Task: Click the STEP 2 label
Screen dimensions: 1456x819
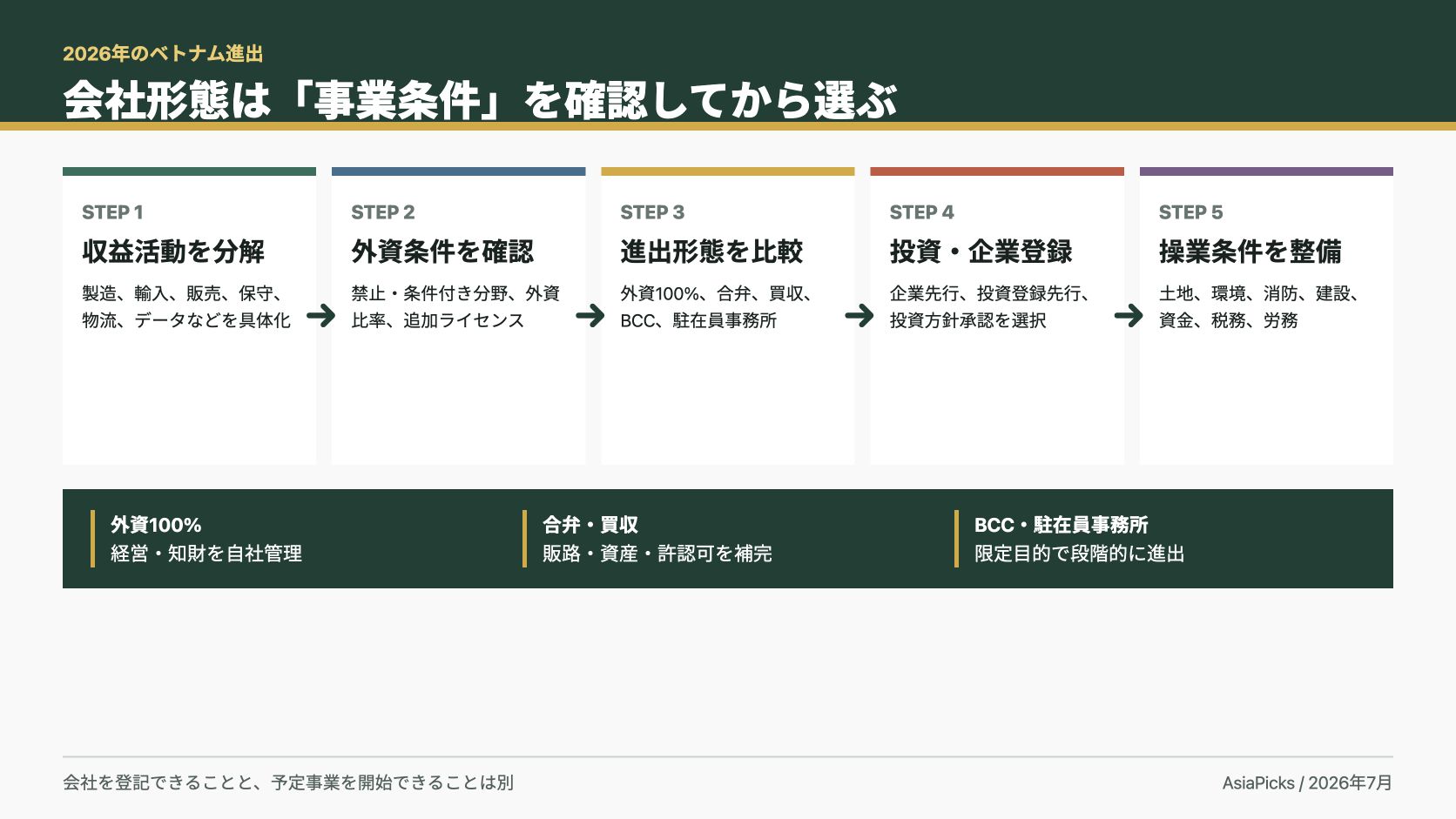Action: (x=383, y=212)
